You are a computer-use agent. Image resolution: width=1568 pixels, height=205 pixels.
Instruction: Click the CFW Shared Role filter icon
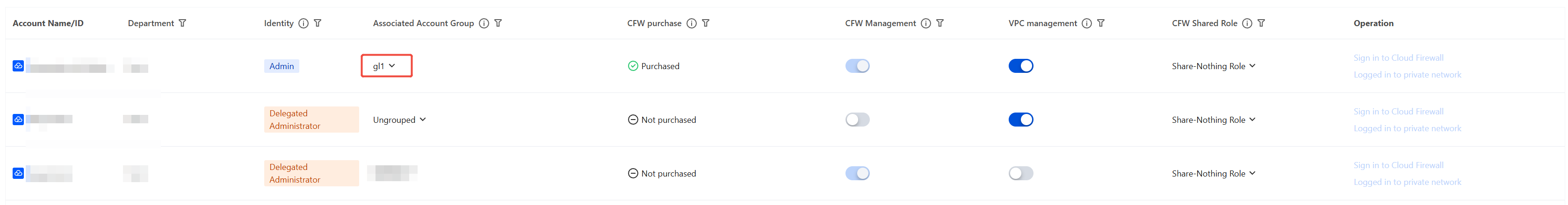tap(1261, 23)
